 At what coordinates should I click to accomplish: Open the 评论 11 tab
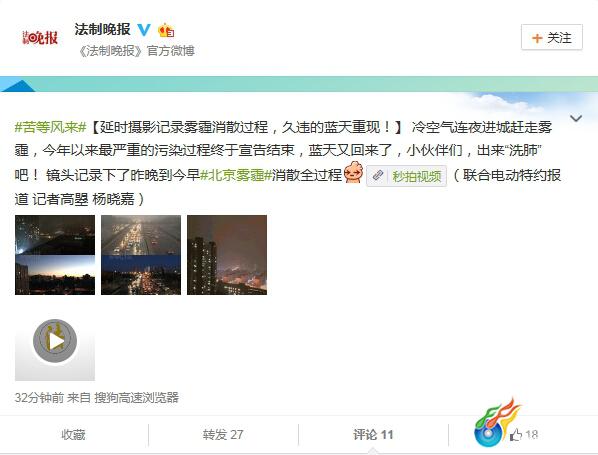coord(373,434)
